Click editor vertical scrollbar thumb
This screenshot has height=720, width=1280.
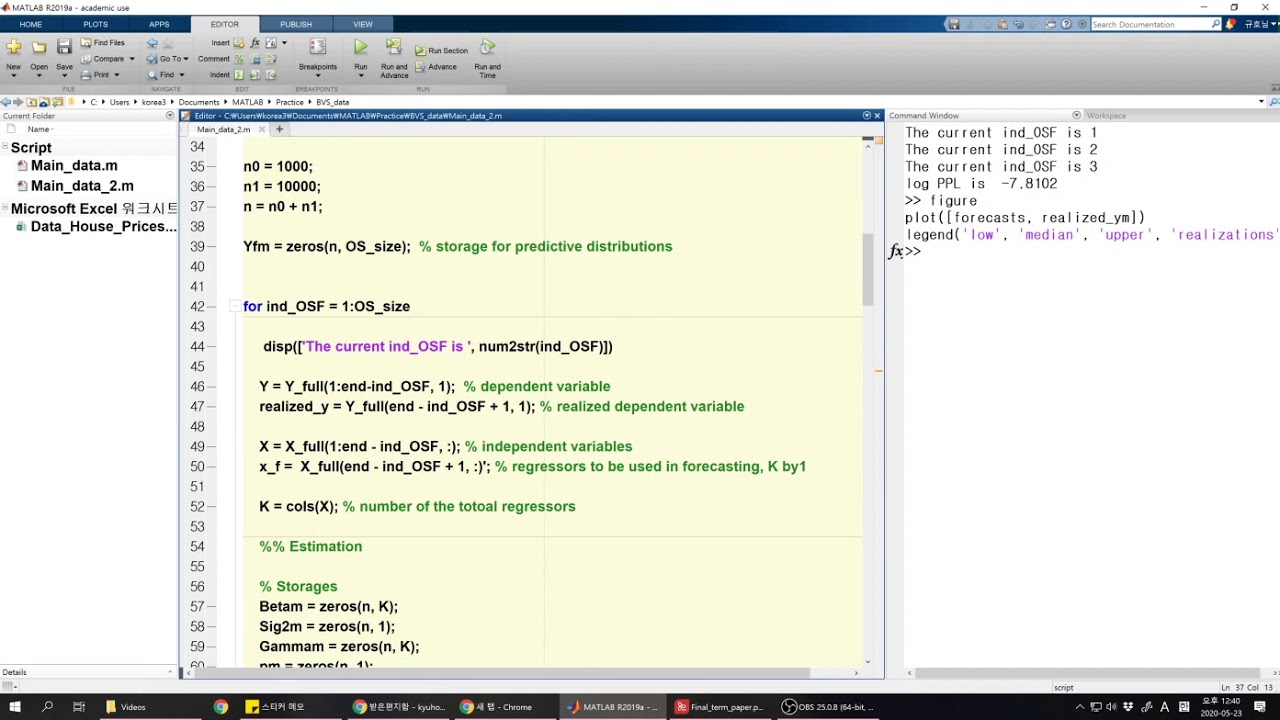867,270
